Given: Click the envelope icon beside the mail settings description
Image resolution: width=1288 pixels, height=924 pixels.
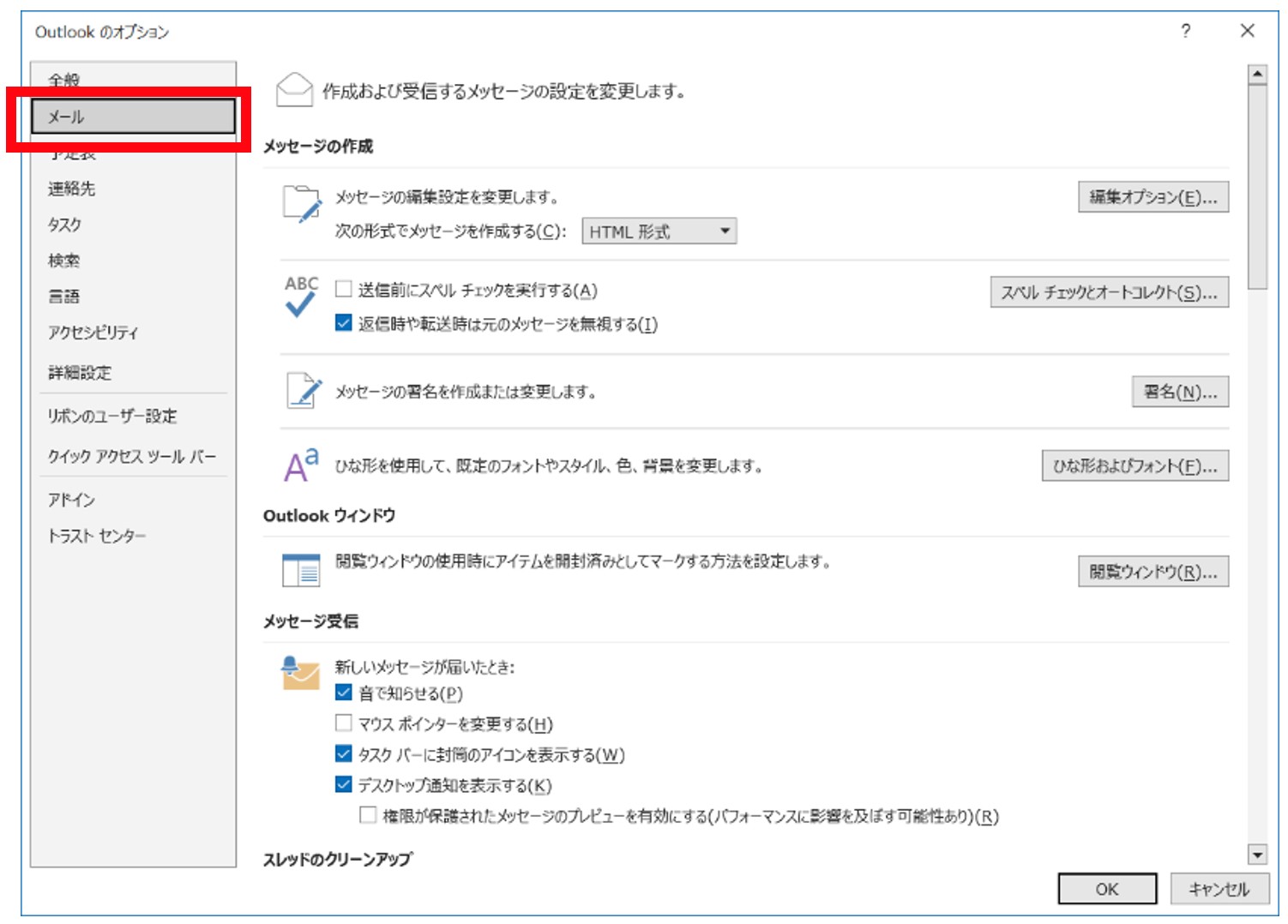Looking at the screenshot, I should pos(294,89).
